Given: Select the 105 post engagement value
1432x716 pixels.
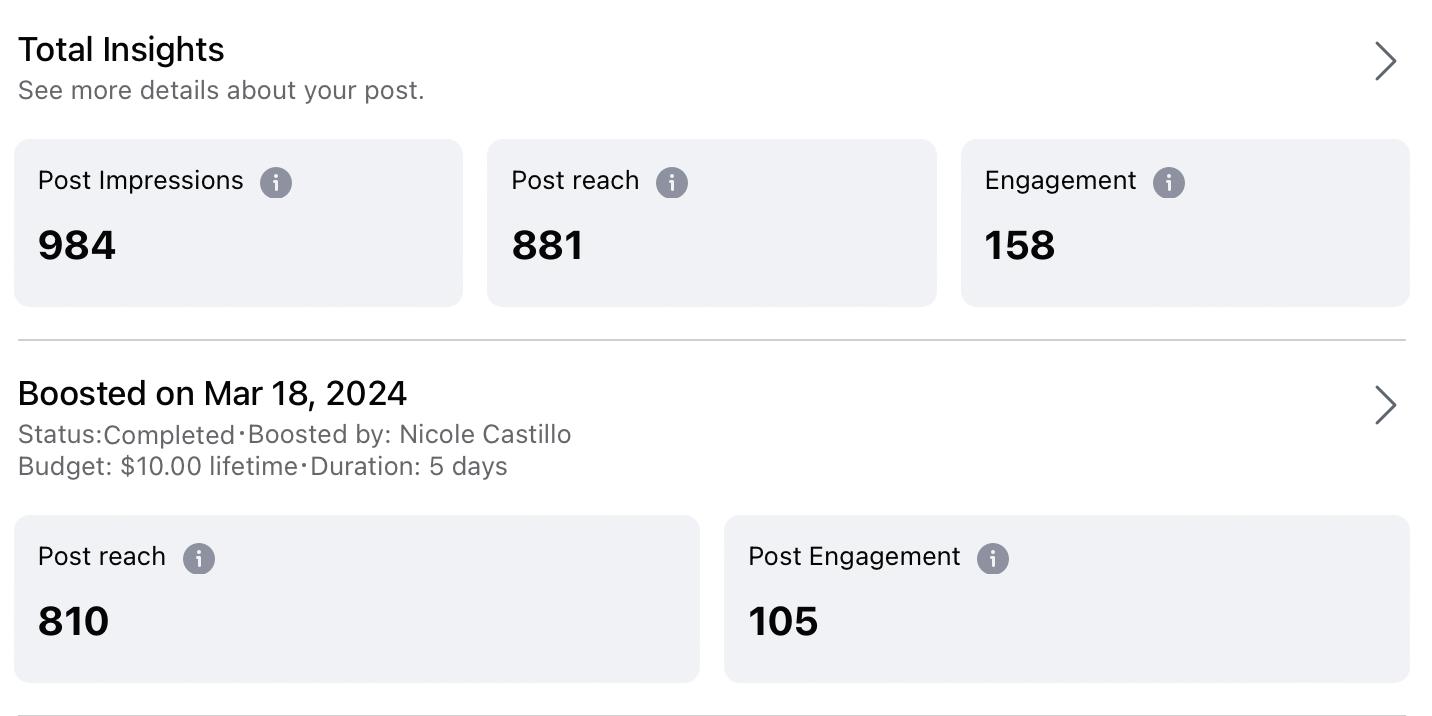Looking at the screenshot, I should coord(783,622).
